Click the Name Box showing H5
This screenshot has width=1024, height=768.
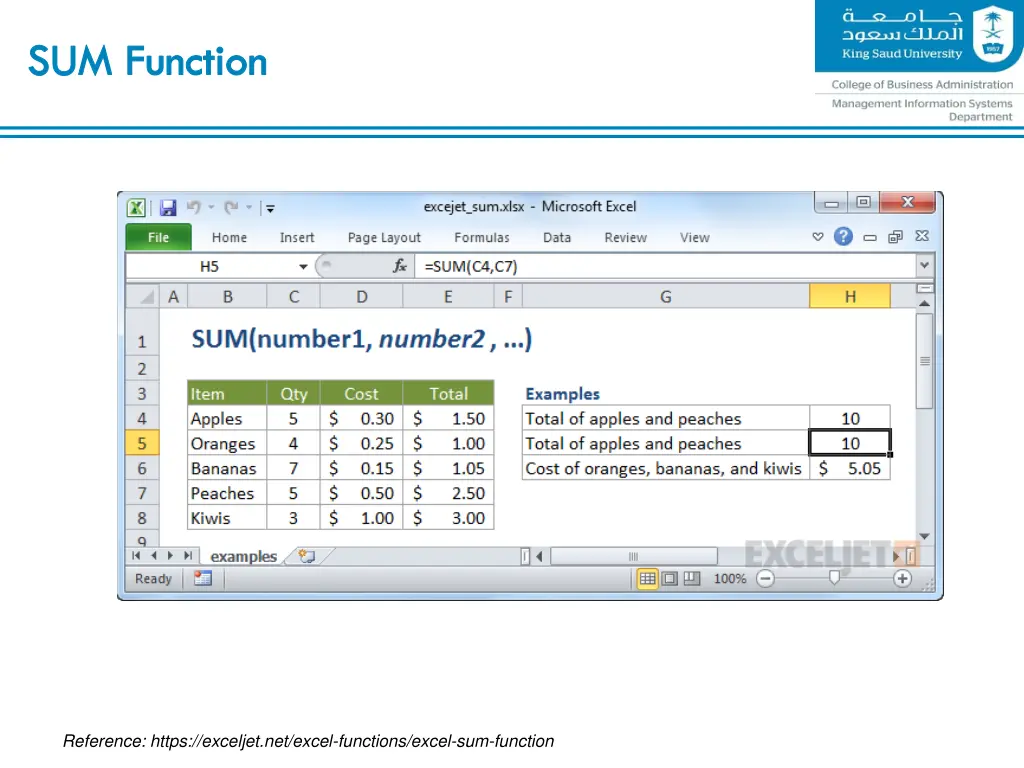click(210, 266)
